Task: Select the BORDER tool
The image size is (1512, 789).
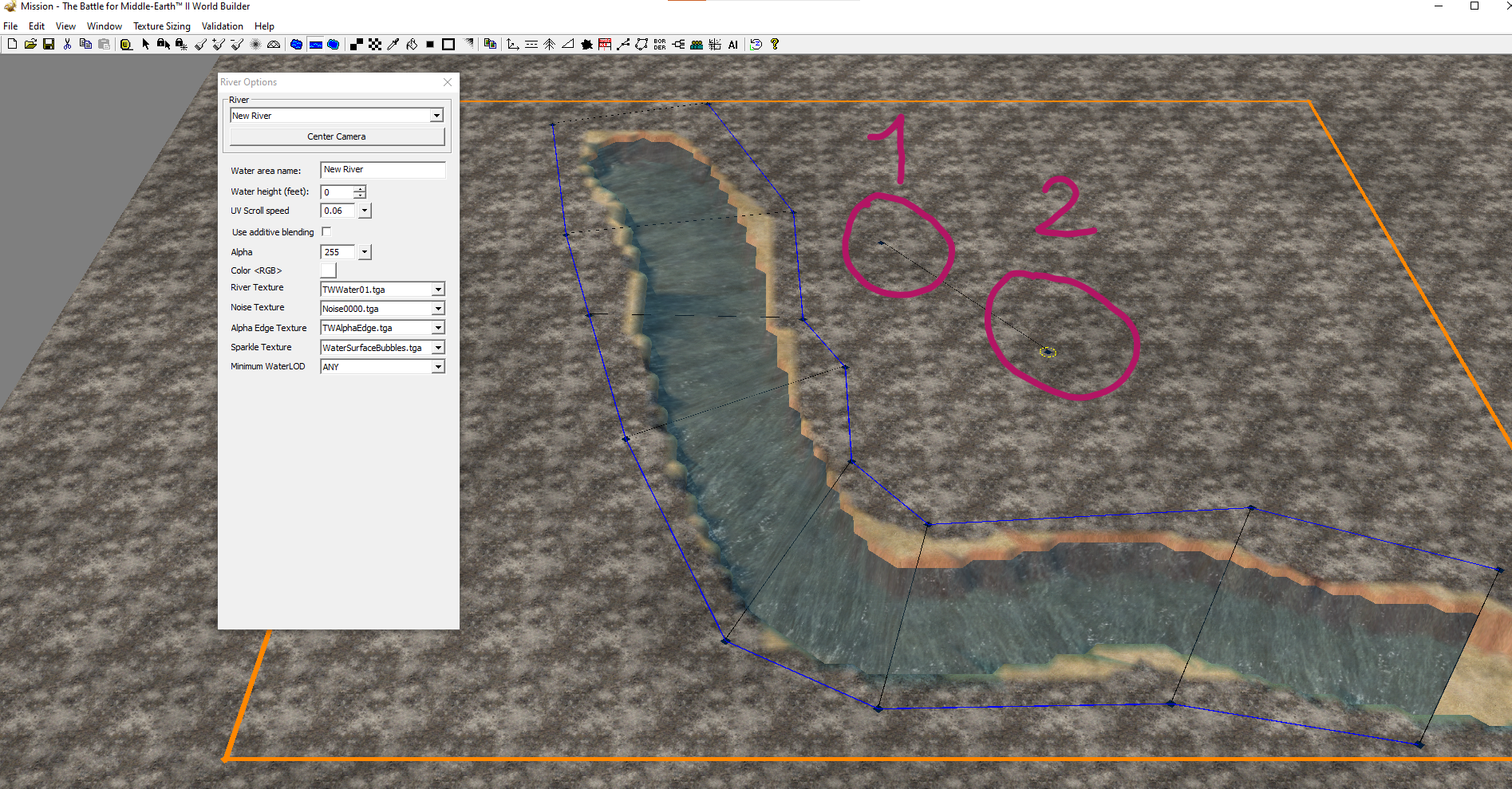Action: [x=660, y=45]
